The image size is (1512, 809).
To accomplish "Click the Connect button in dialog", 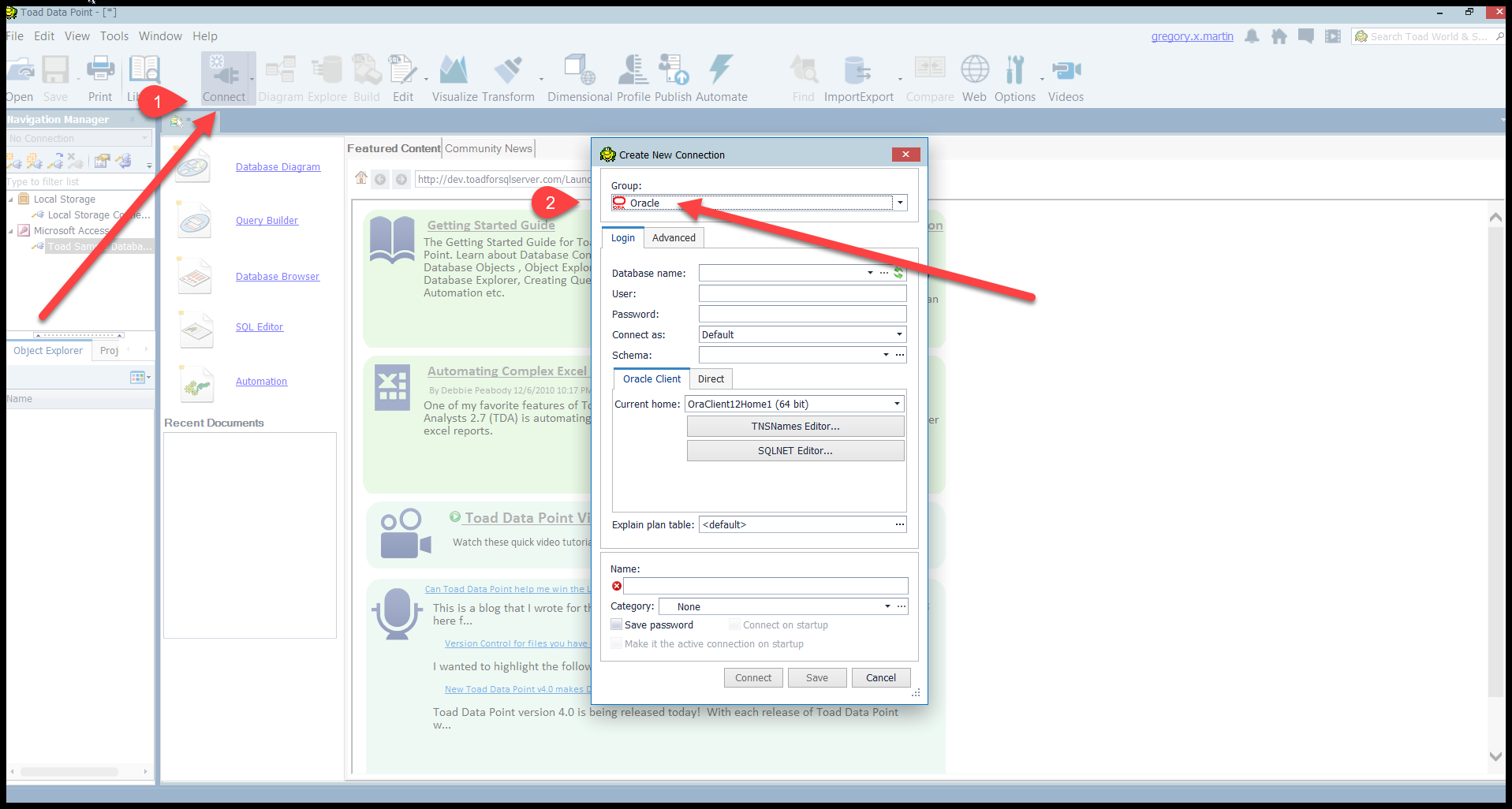I will [x=753, y=677].
